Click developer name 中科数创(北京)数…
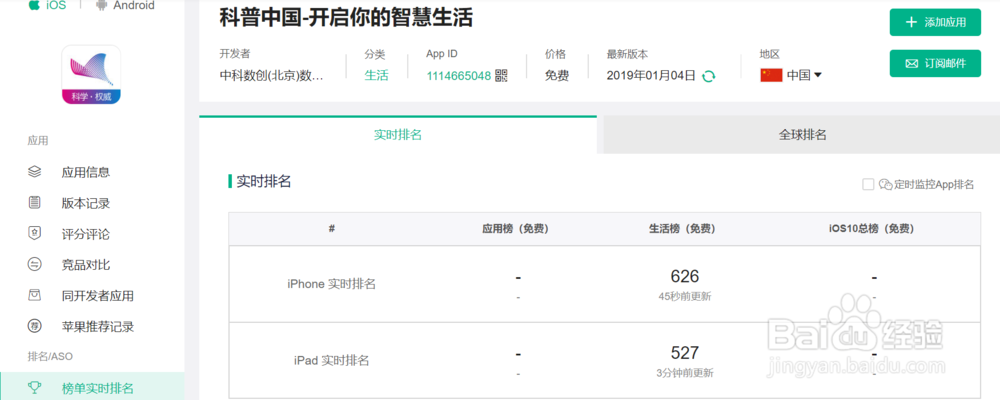The height and width of the screenshot is (400, 1000). 272,75
